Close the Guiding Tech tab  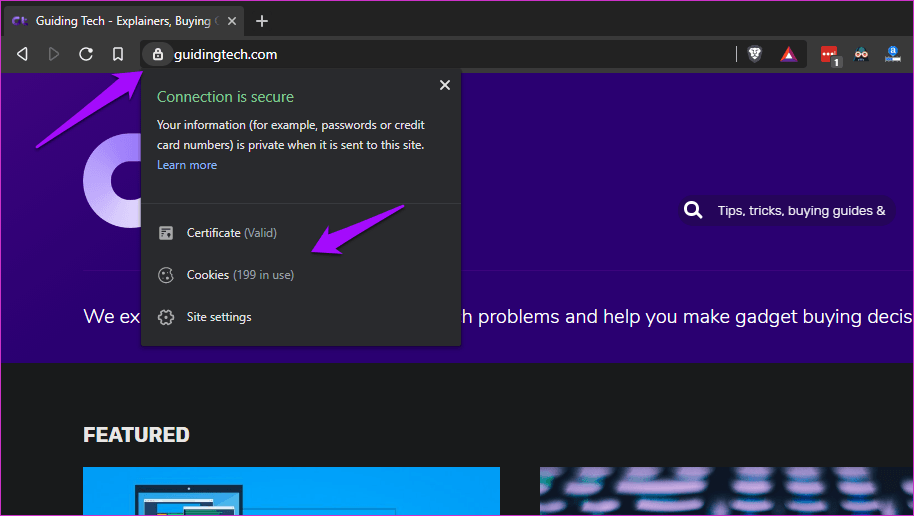[x=232, y=21]
